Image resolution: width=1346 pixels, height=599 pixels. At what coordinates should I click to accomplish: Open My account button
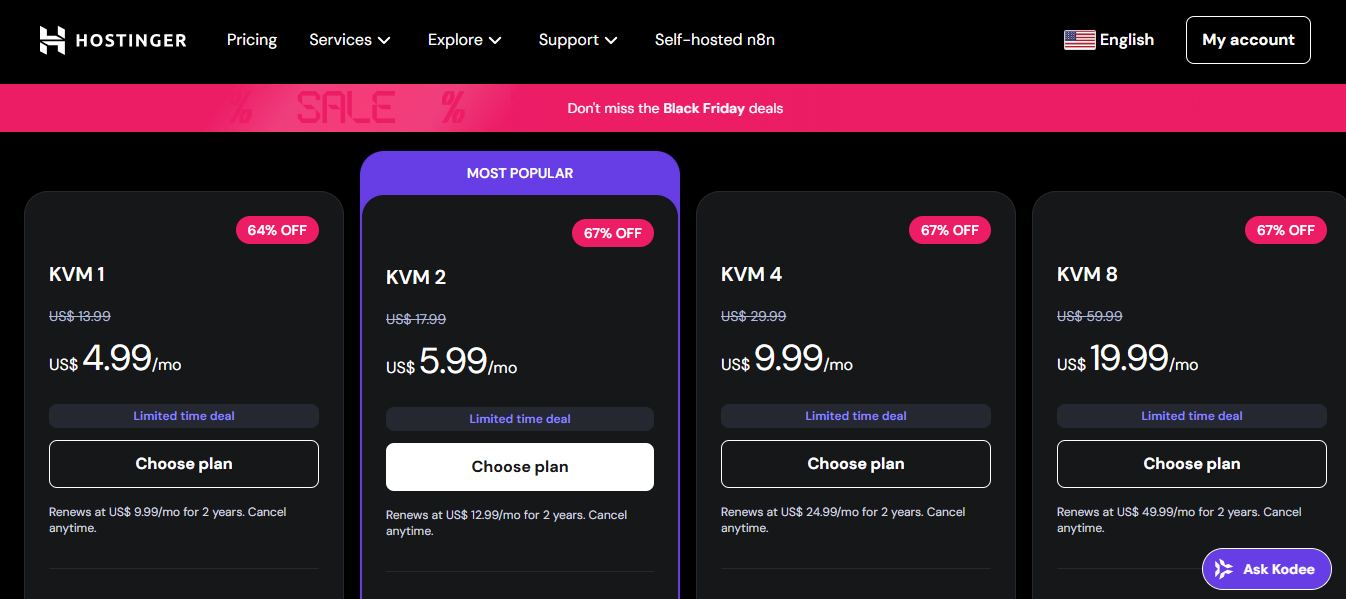point(1248,40)
